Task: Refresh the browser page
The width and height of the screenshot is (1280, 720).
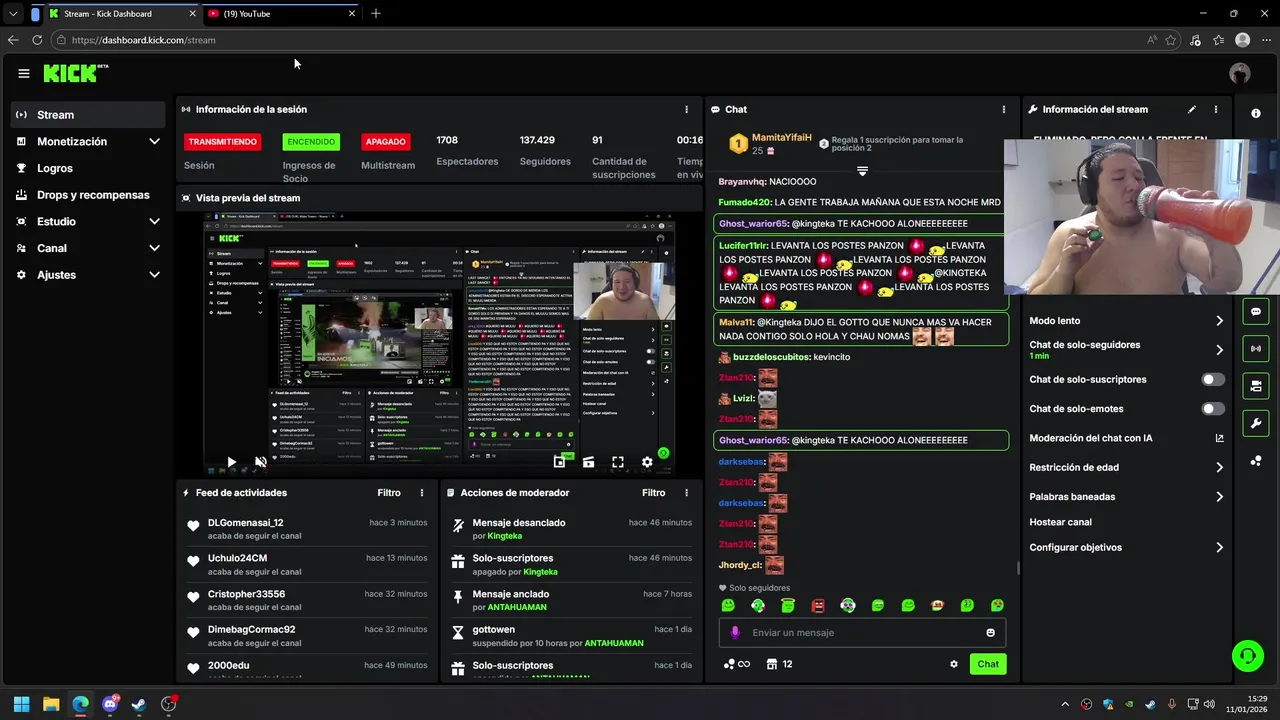Action: point(37,40)
